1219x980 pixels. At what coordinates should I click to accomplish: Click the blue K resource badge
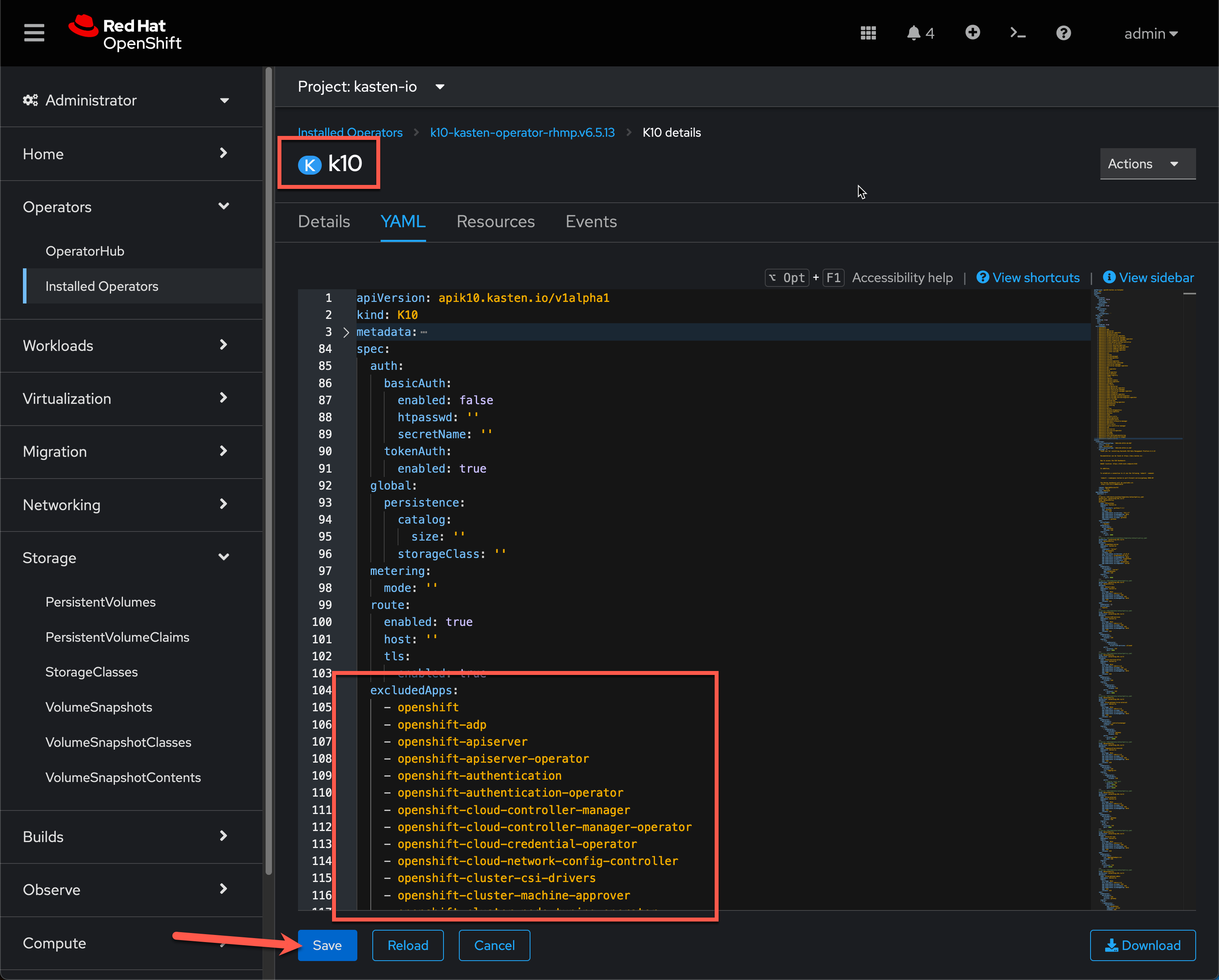309,164
